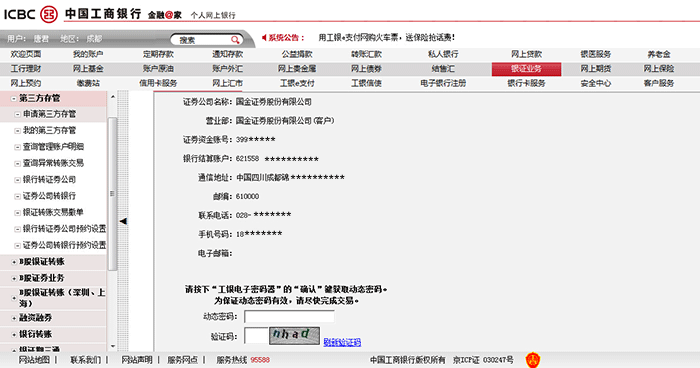Click the sidebar scroll down arrow
700x368 pixels.
tap(112, 346)
